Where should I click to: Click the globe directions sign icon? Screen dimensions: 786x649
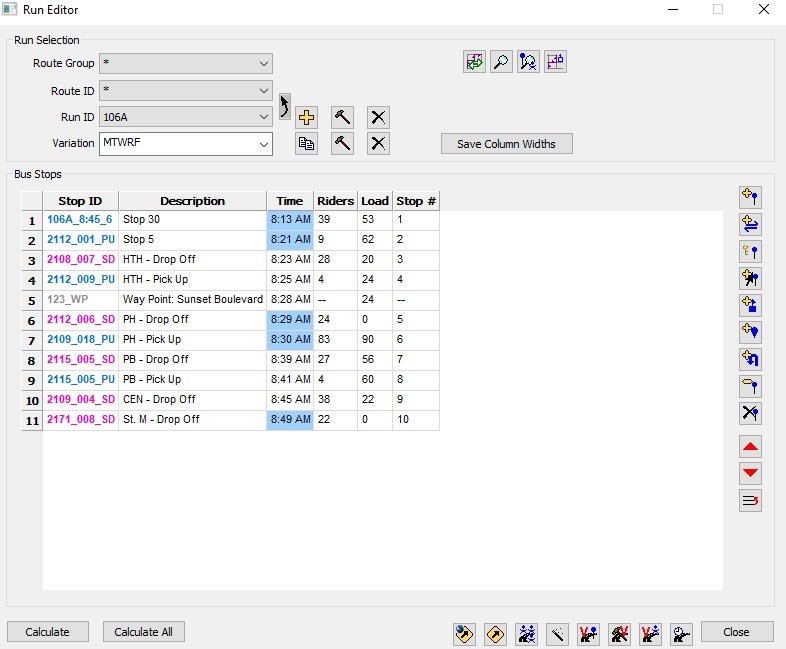point(465,634)
